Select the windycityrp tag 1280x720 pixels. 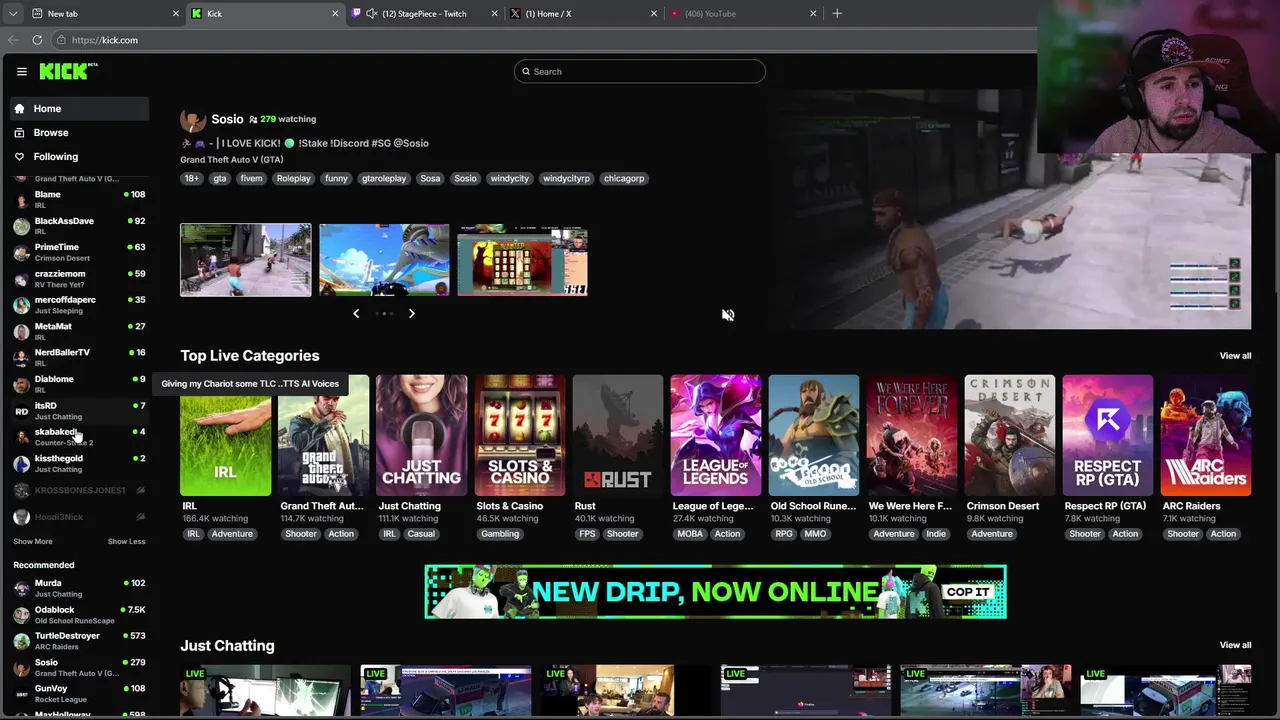566,178
